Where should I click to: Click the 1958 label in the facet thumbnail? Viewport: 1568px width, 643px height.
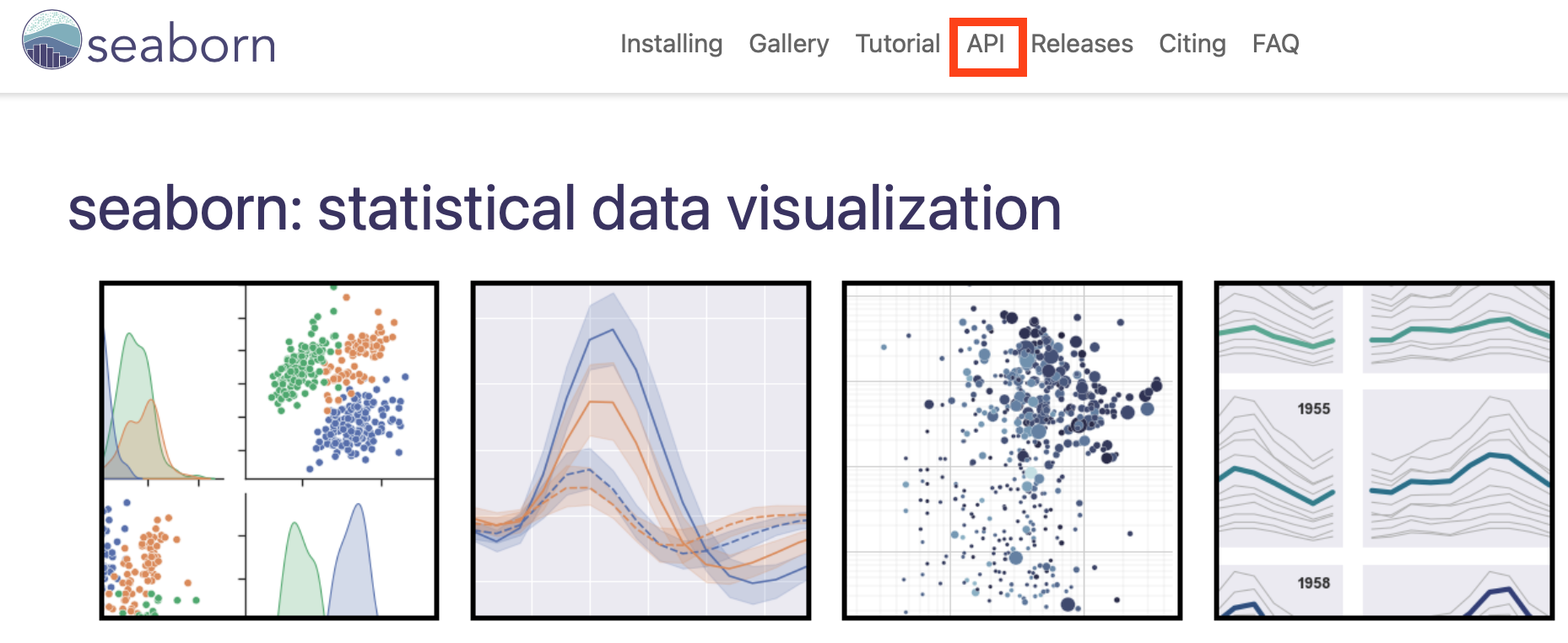coord(1313,583)
